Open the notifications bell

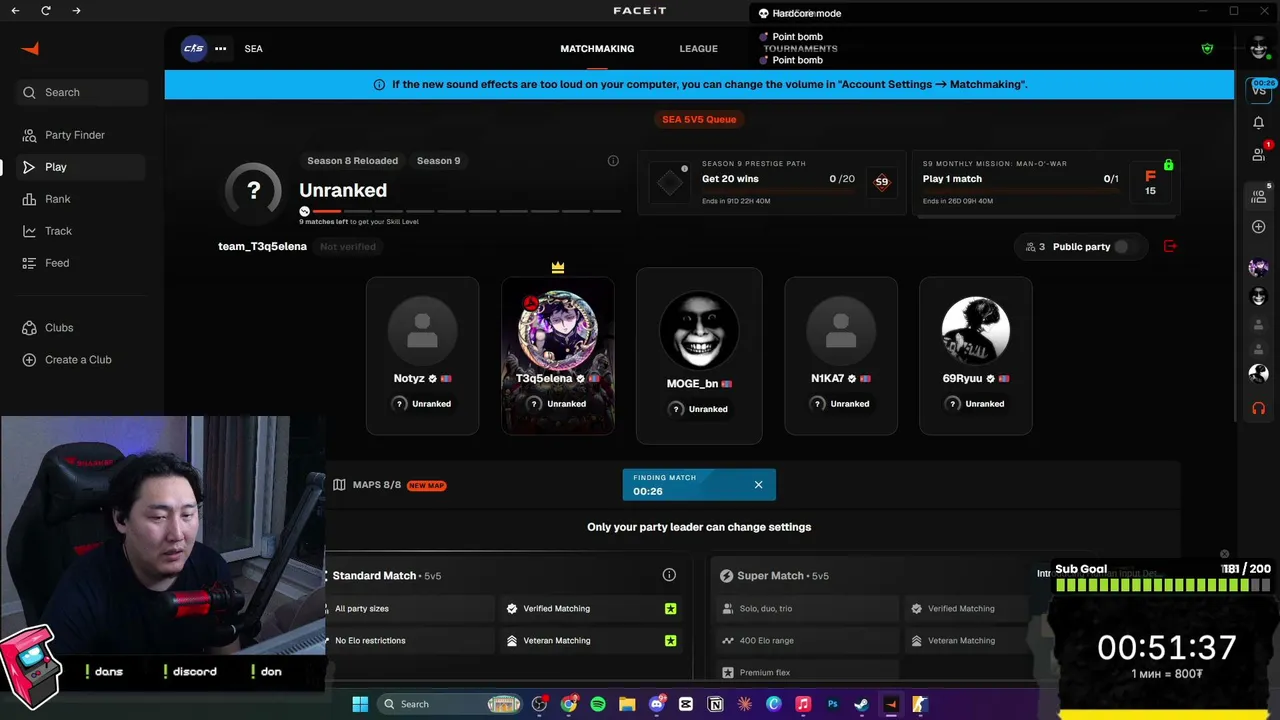[1258, 122]
